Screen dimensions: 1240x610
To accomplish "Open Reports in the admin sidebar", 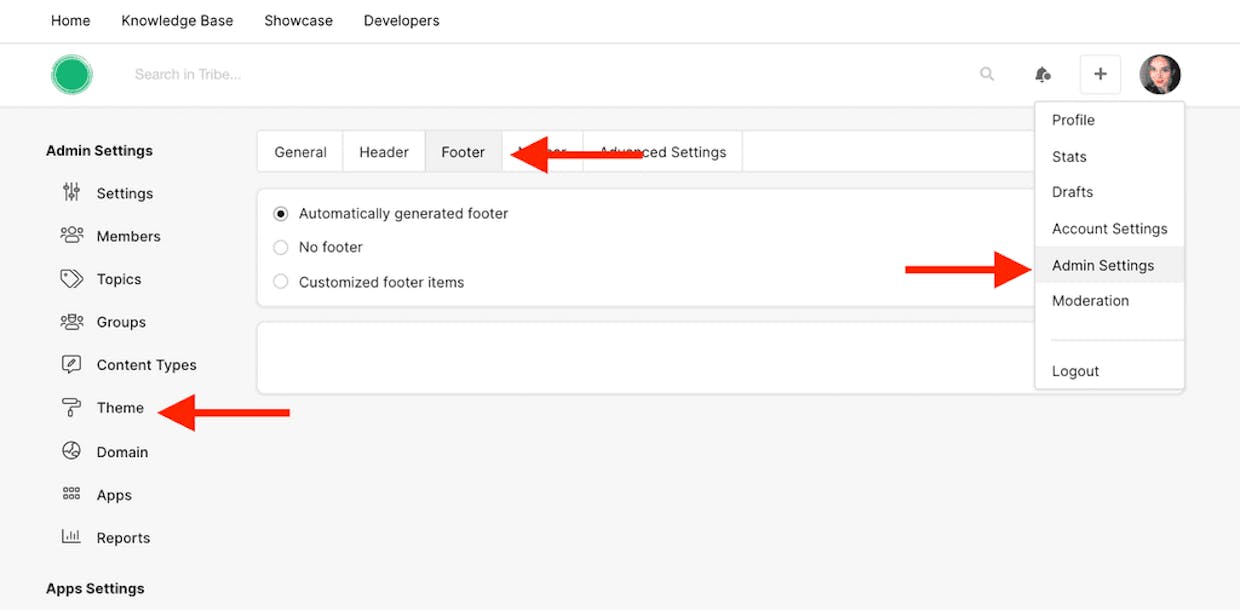I will click(123, 538).
